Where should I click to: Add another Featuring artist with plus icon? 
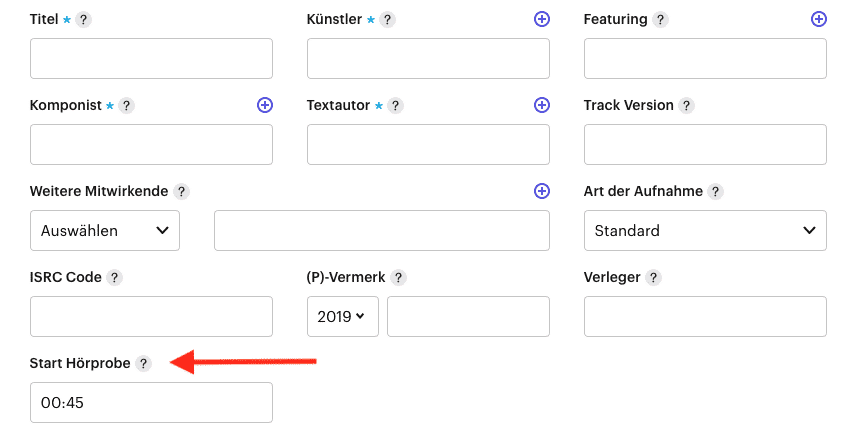click(x=818, y=19)
